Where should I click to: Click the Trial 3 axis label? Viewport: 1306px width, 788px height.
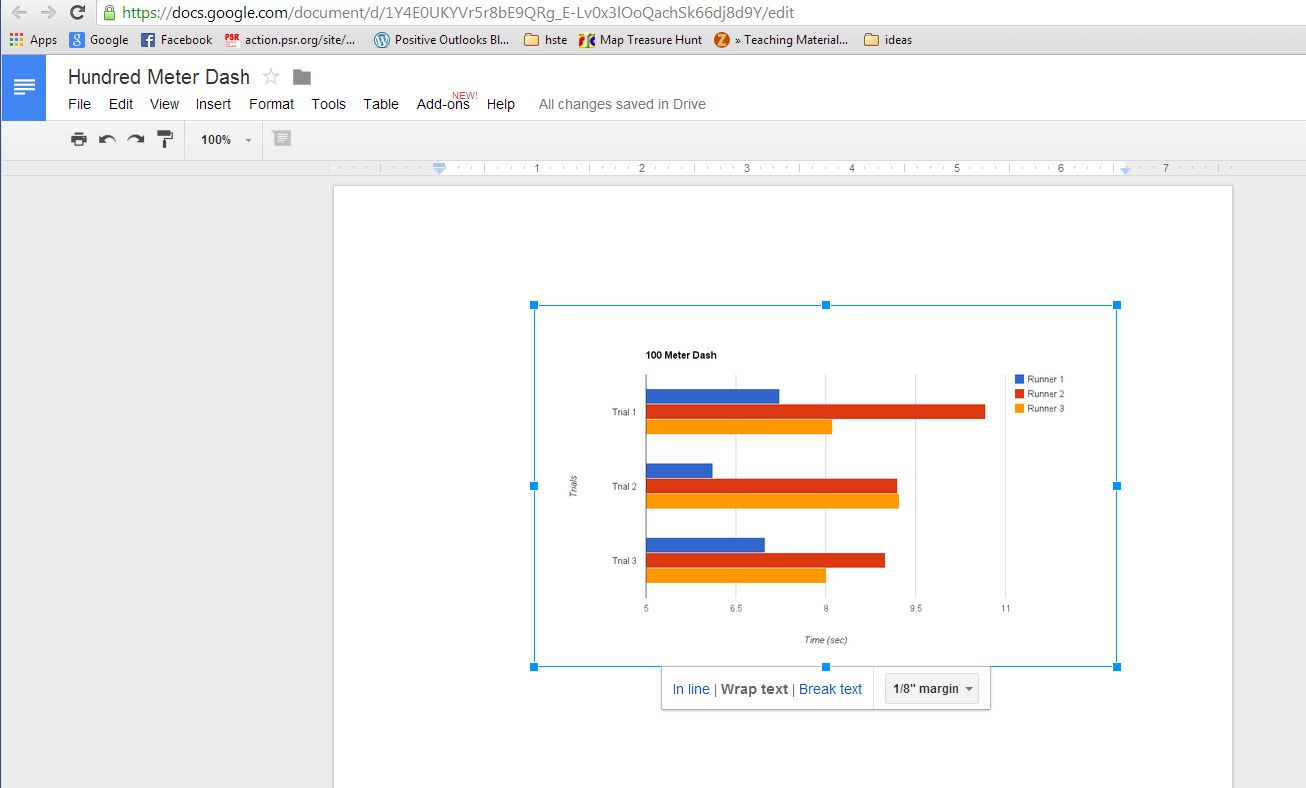624,561
